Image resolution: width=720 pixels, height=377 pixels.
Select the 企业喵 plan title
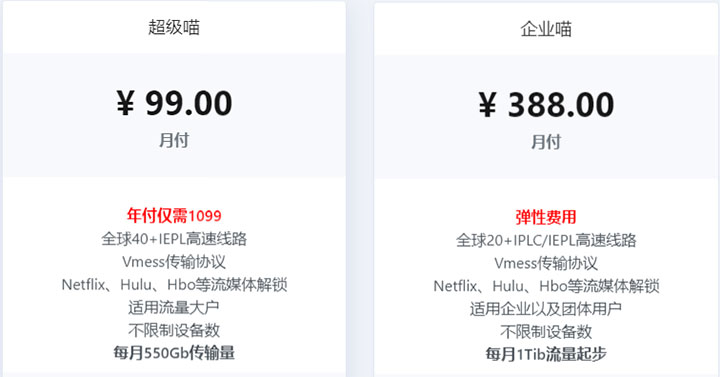[546, 29]
